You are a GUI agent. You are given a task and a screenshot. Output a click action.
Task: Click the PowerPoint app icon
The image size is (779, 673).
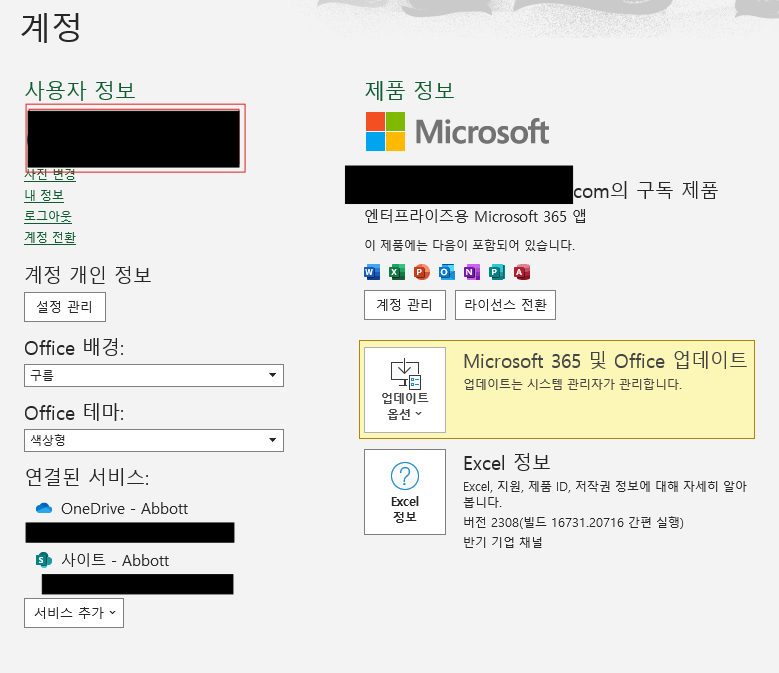[421, 272]
